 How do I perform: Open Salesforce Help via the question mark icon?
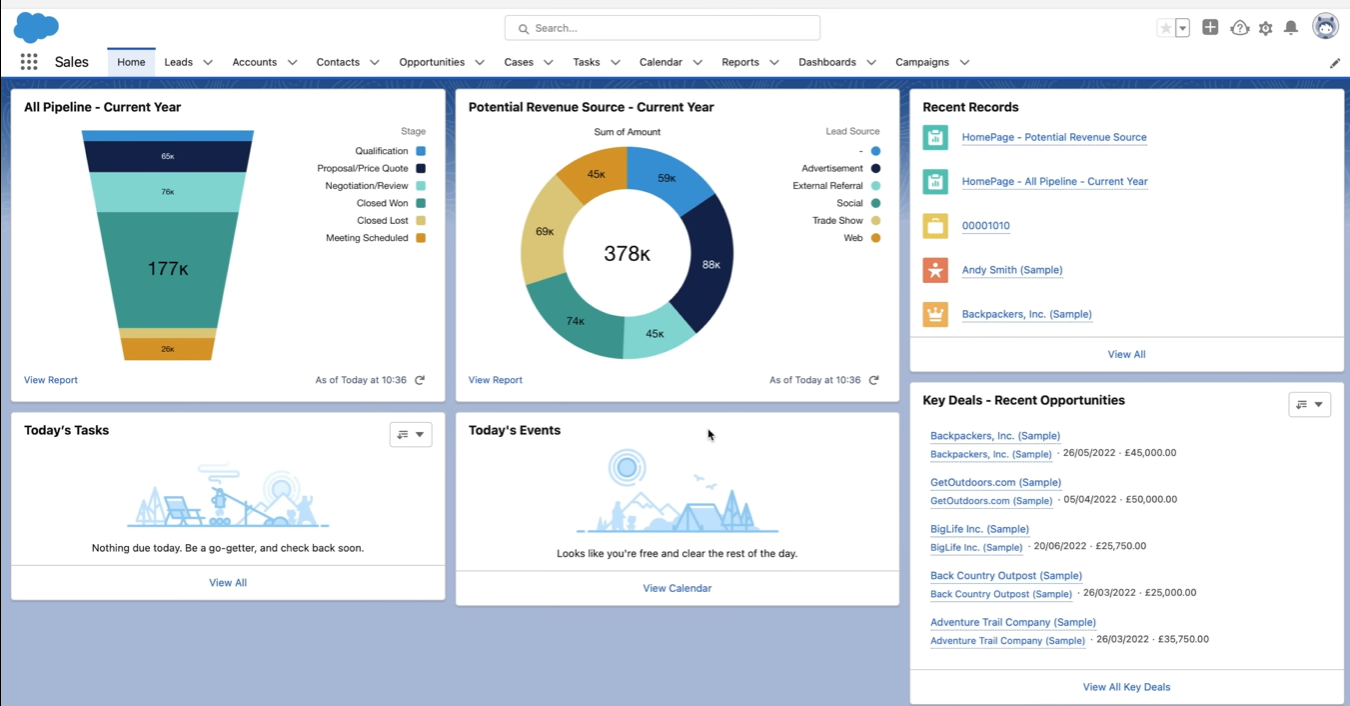1240,28
